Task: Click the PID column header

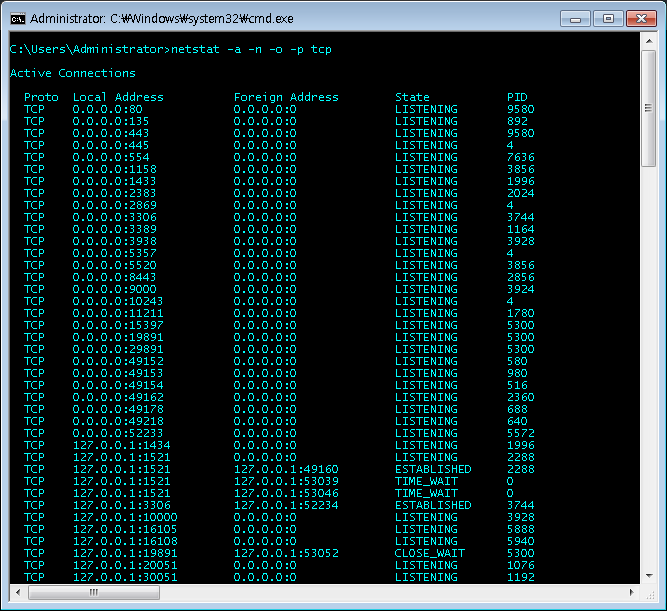Action: (x=517, y=97)
